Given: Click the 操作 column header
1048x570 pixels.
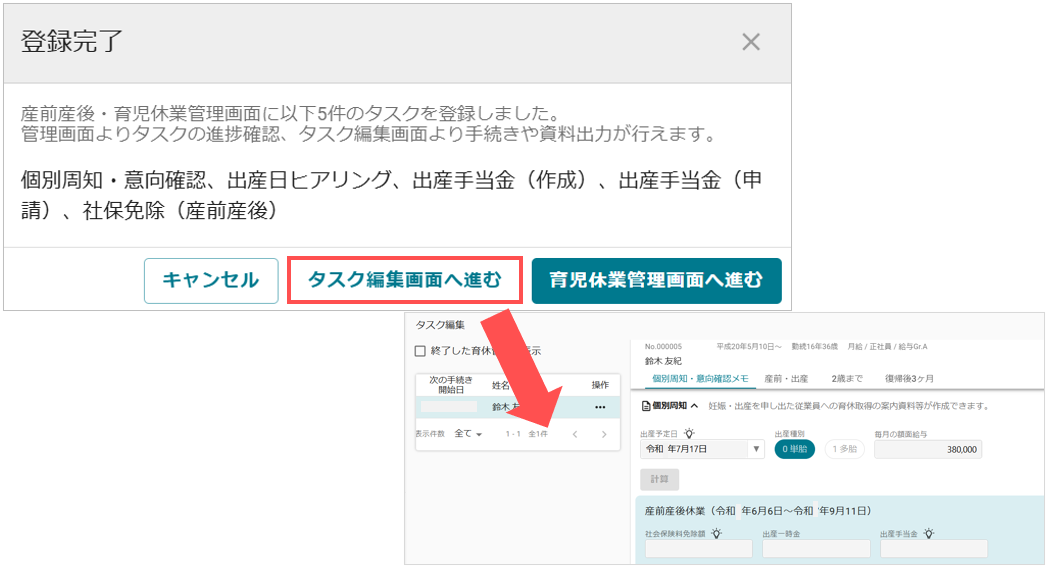Looking at the screenshot, I should click(x=600, y=385).
